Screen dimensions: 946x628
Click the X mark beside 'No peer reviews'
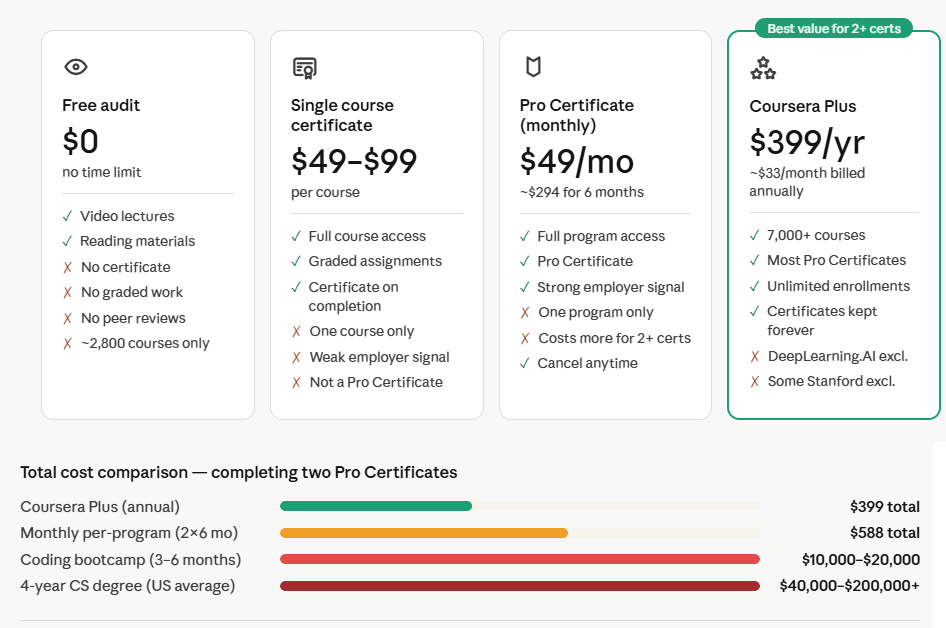click(x=68, y=318)
